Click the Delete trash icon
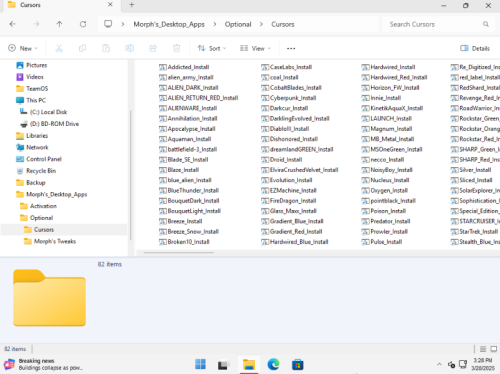The image size is (500, 374). 176,48
